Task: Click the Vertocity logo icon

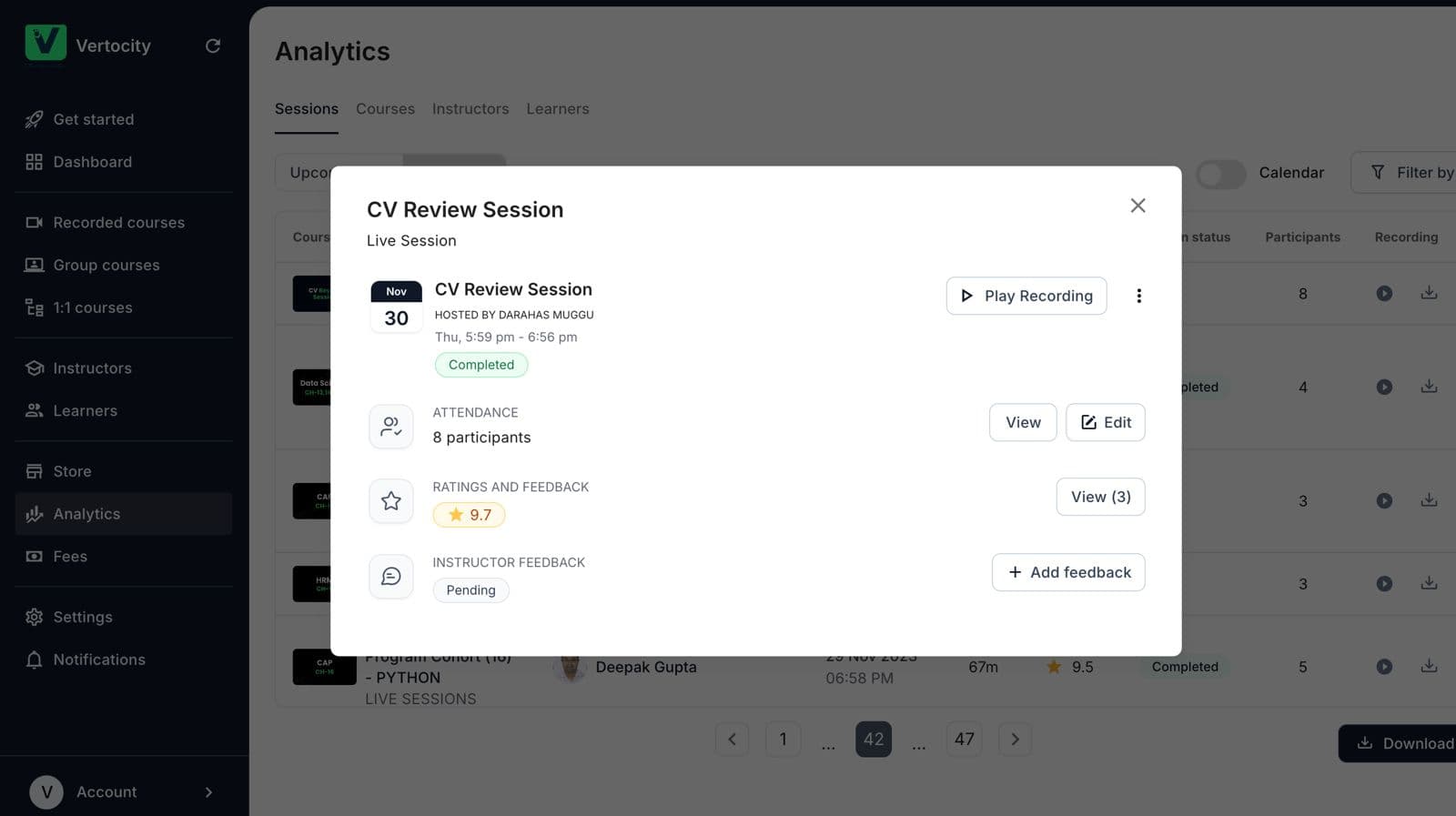Action: pos(45,43)
